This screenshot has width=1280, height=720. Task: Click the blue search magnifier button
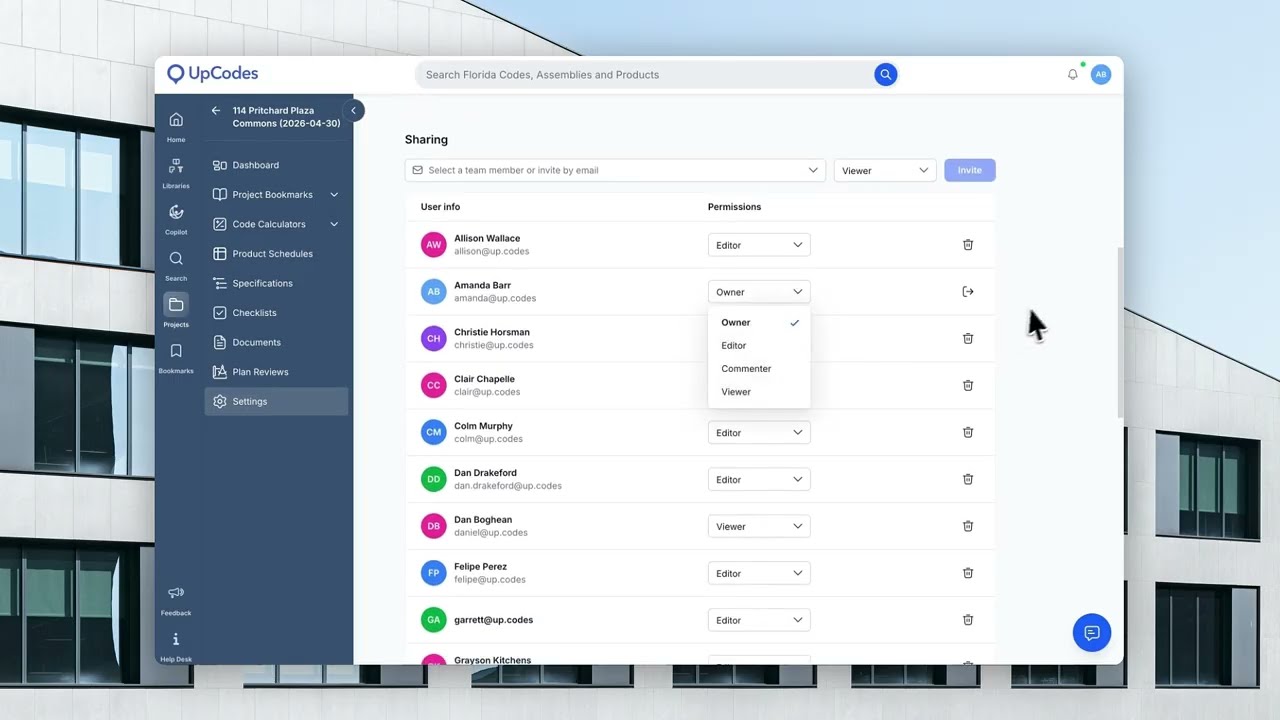(x=886, y=74)
